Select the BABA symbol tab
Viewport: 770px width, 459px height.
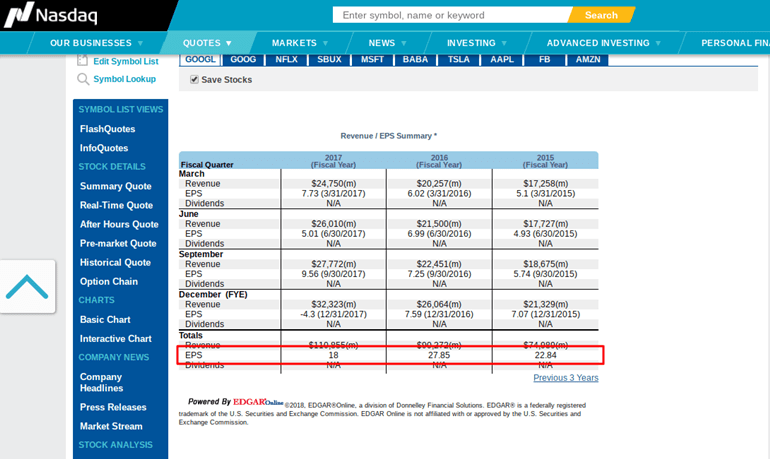click(x=415, y=59)
